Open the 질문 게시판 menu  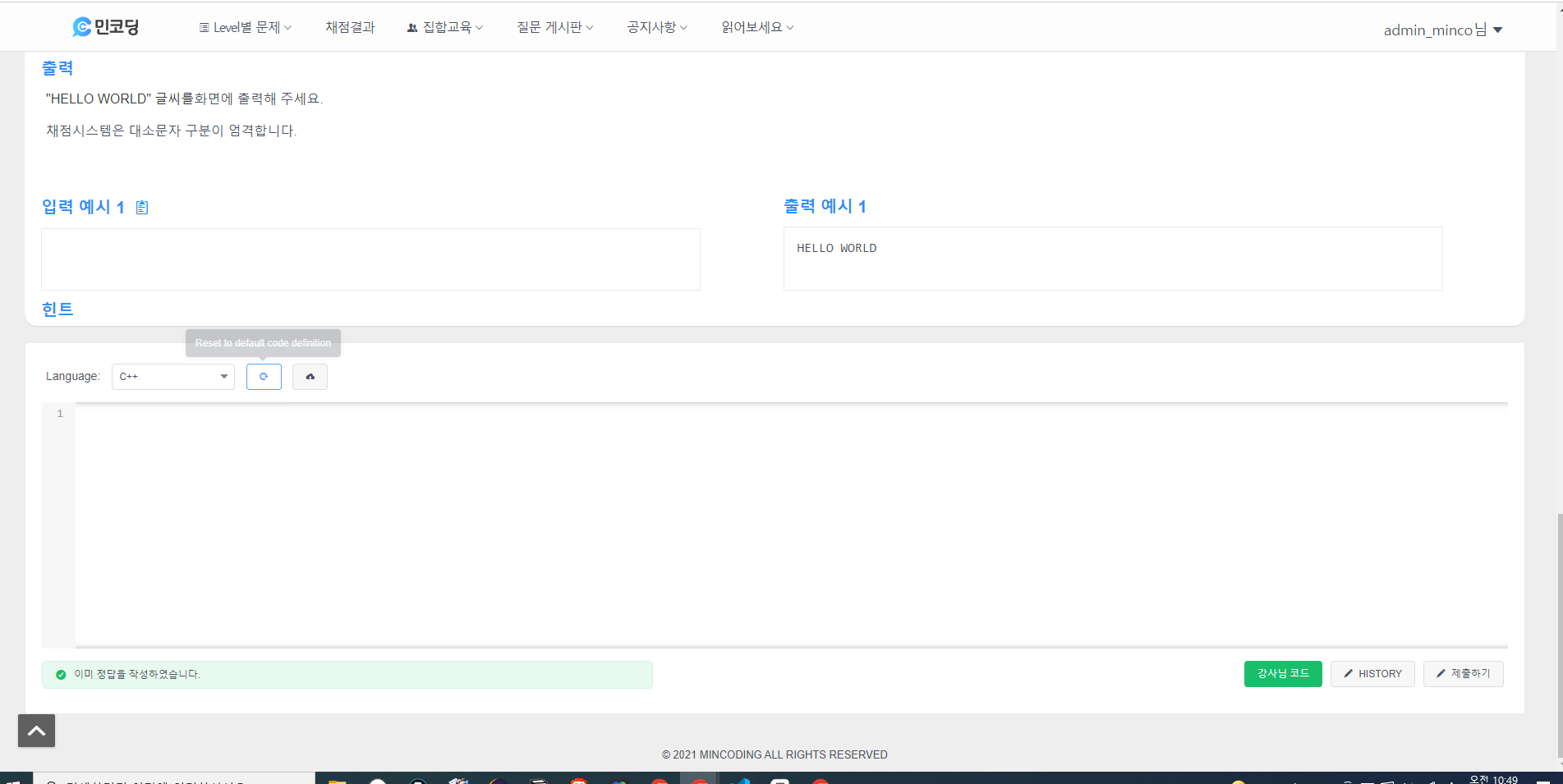tap(554, 27)
